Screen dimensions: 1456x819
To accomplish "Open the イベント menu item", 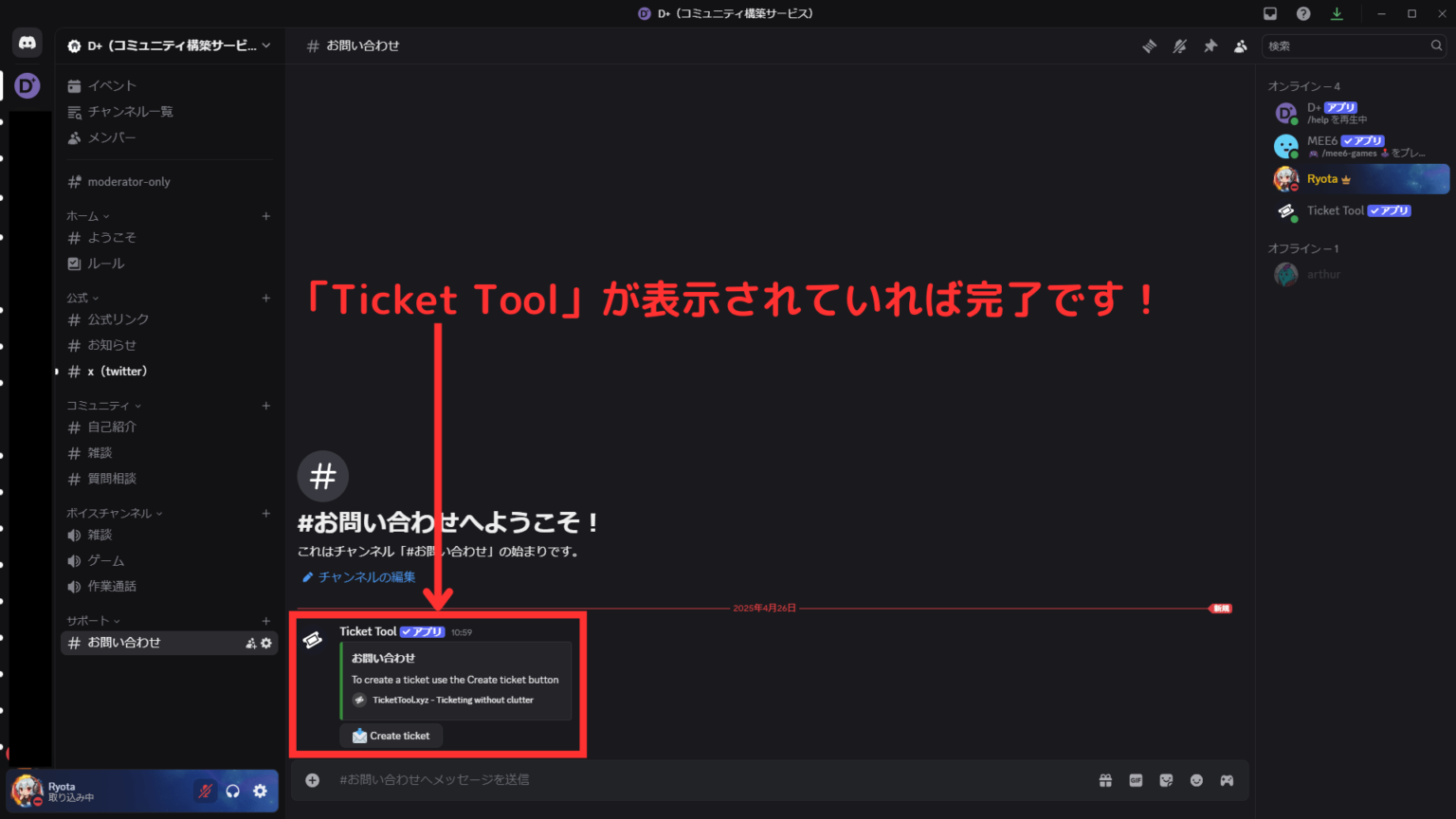I will pyautogui.click(x=113, y=85).
